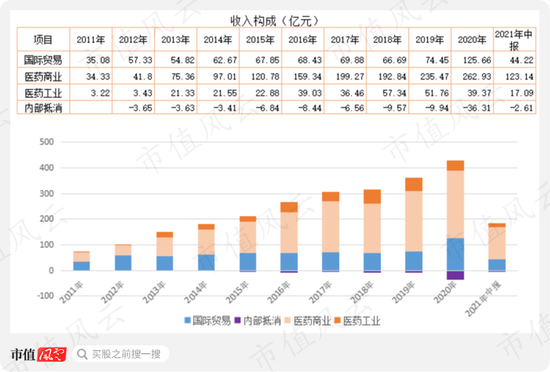This screenshot has width=550, height=372.
Task: Click the orange top segment of 2018年 bar
Action: pos(372,197)
